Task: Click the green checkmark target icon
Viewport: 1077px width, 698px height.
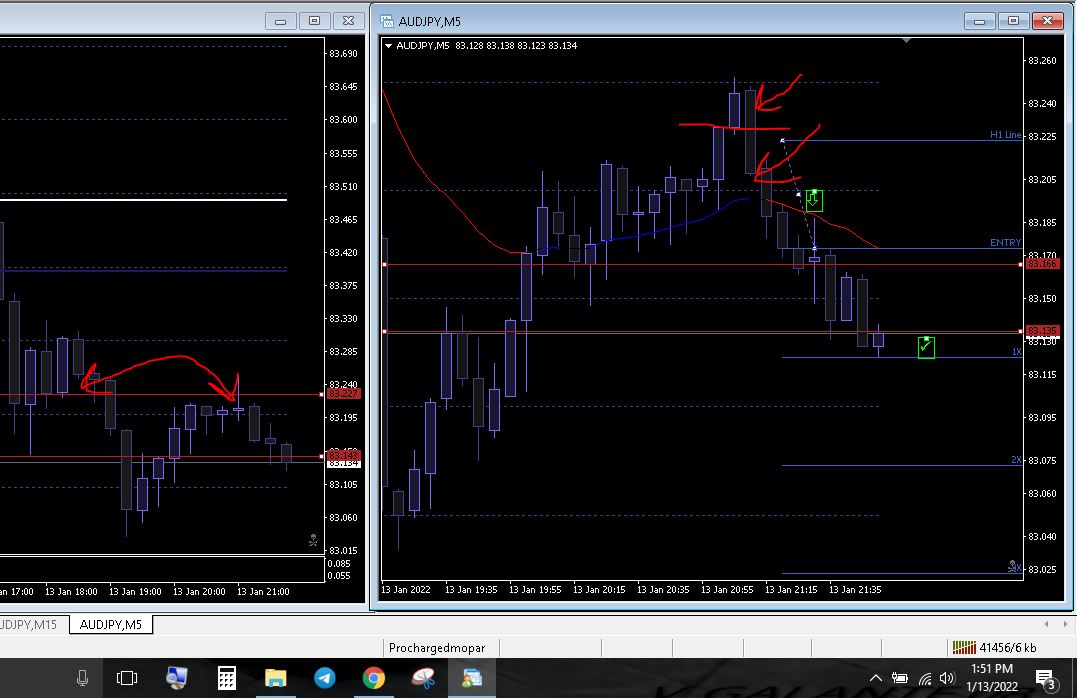Action: point(926,347)
